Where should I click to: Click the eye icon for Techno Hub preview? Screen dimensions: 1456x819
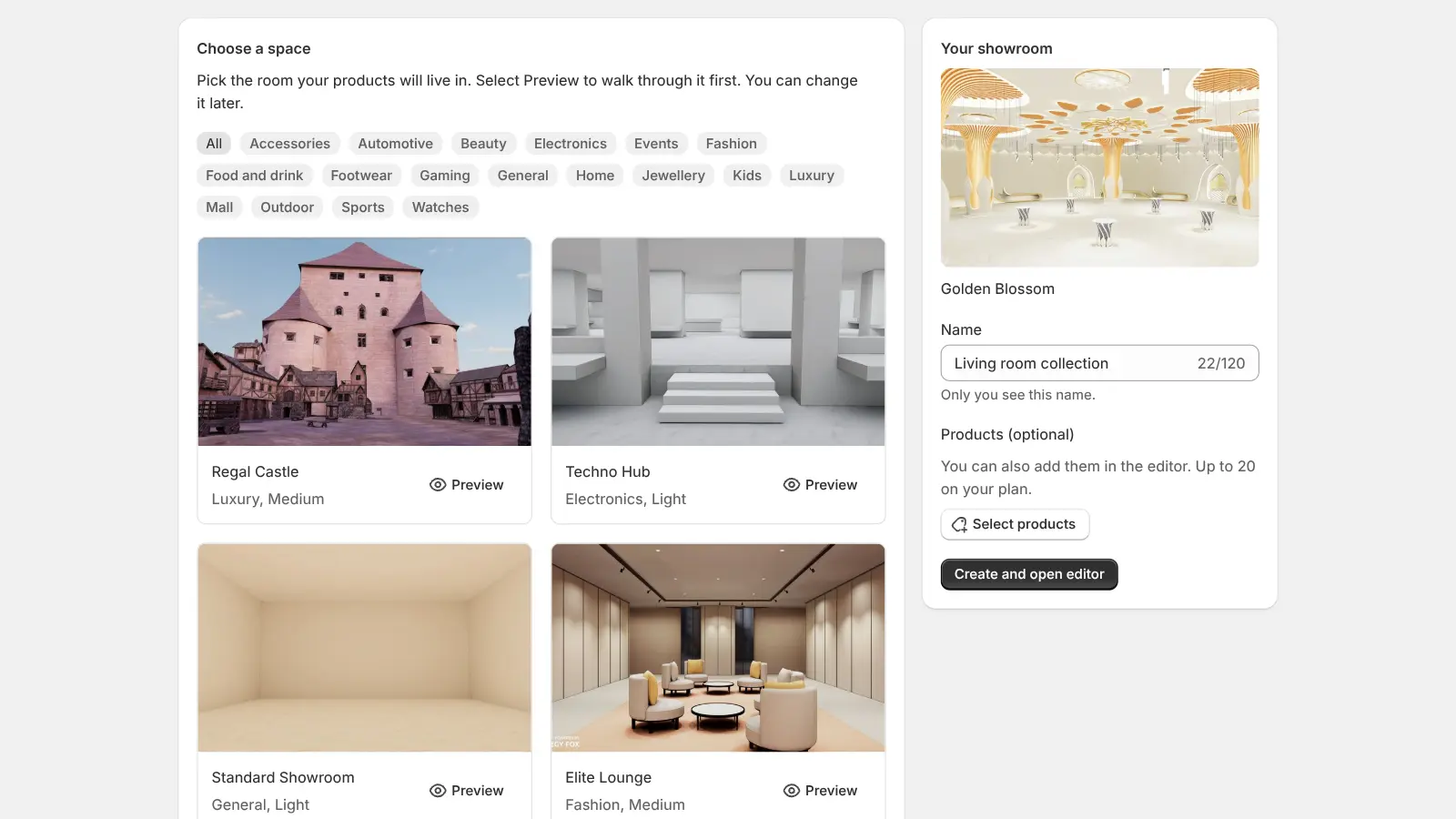(792, 485)
